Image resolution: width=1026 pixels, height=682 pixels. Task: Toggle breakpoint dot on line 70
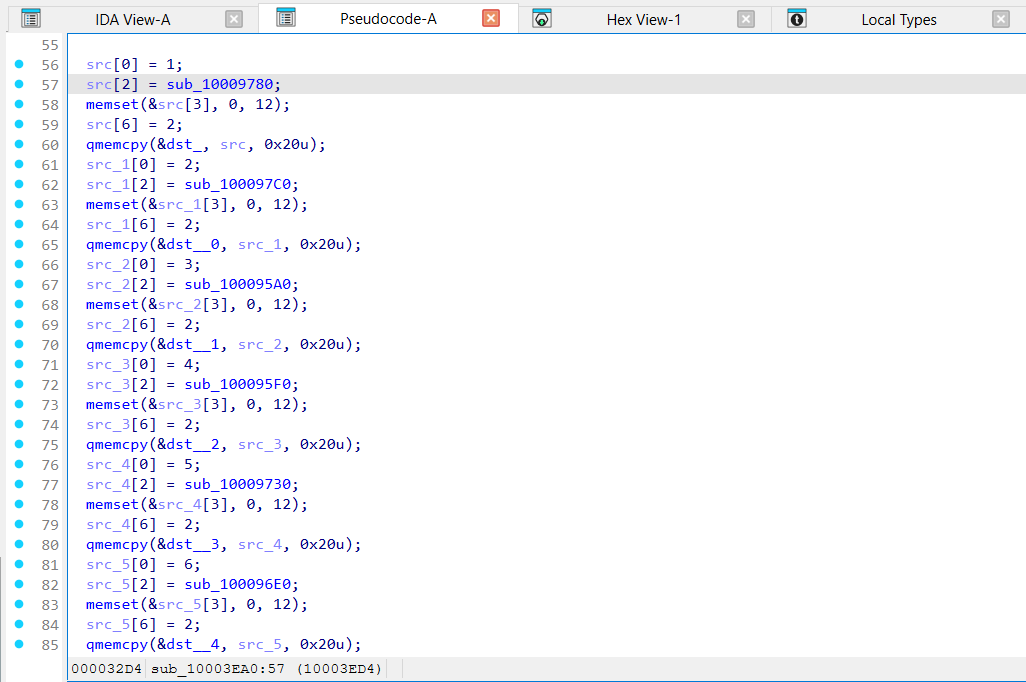pyautogui.click(x=19, y=344)
